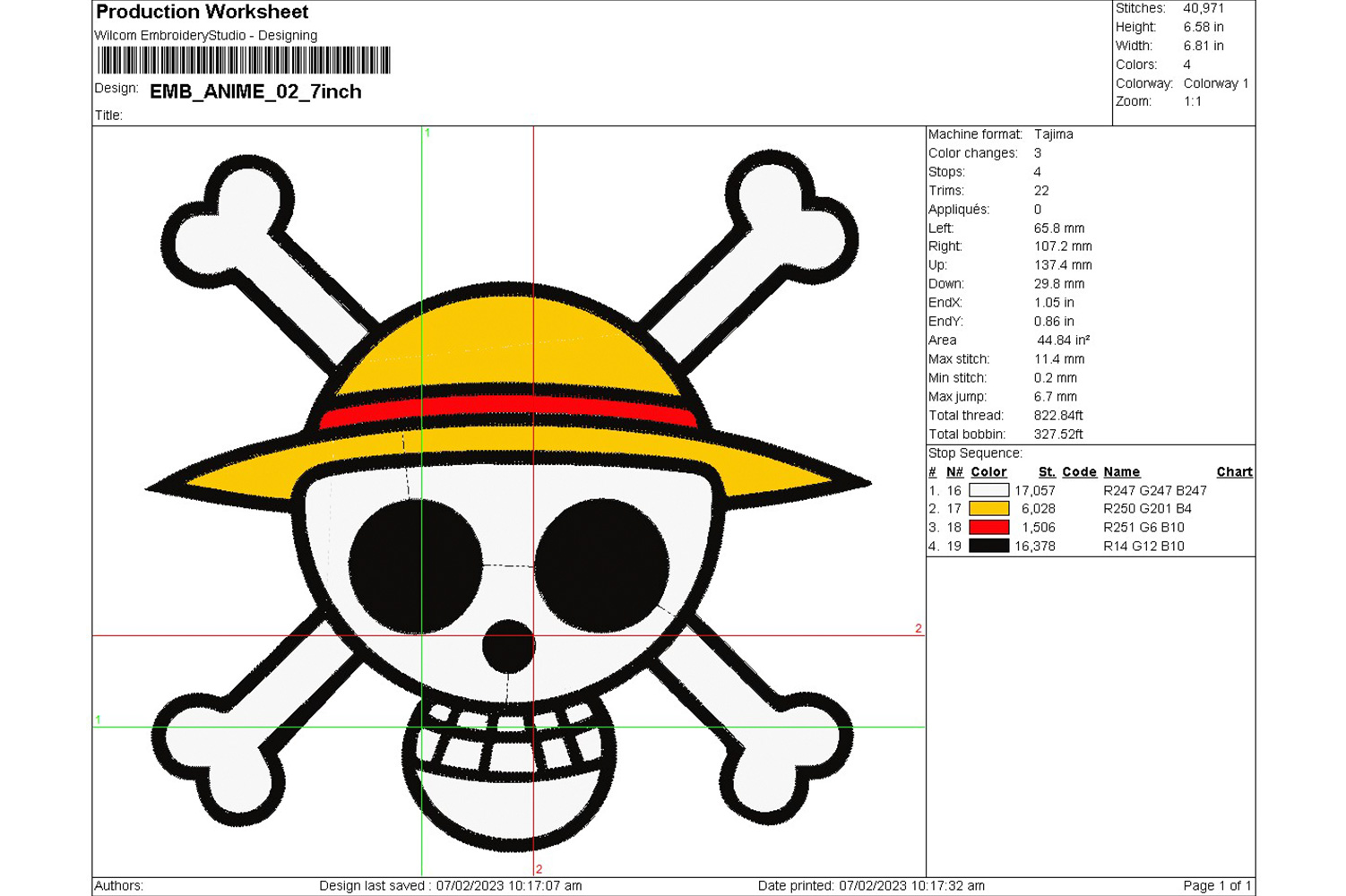1346x896 pixels.
Task: Choose the black thread color swatch
Action: click(x=988, y=546)
